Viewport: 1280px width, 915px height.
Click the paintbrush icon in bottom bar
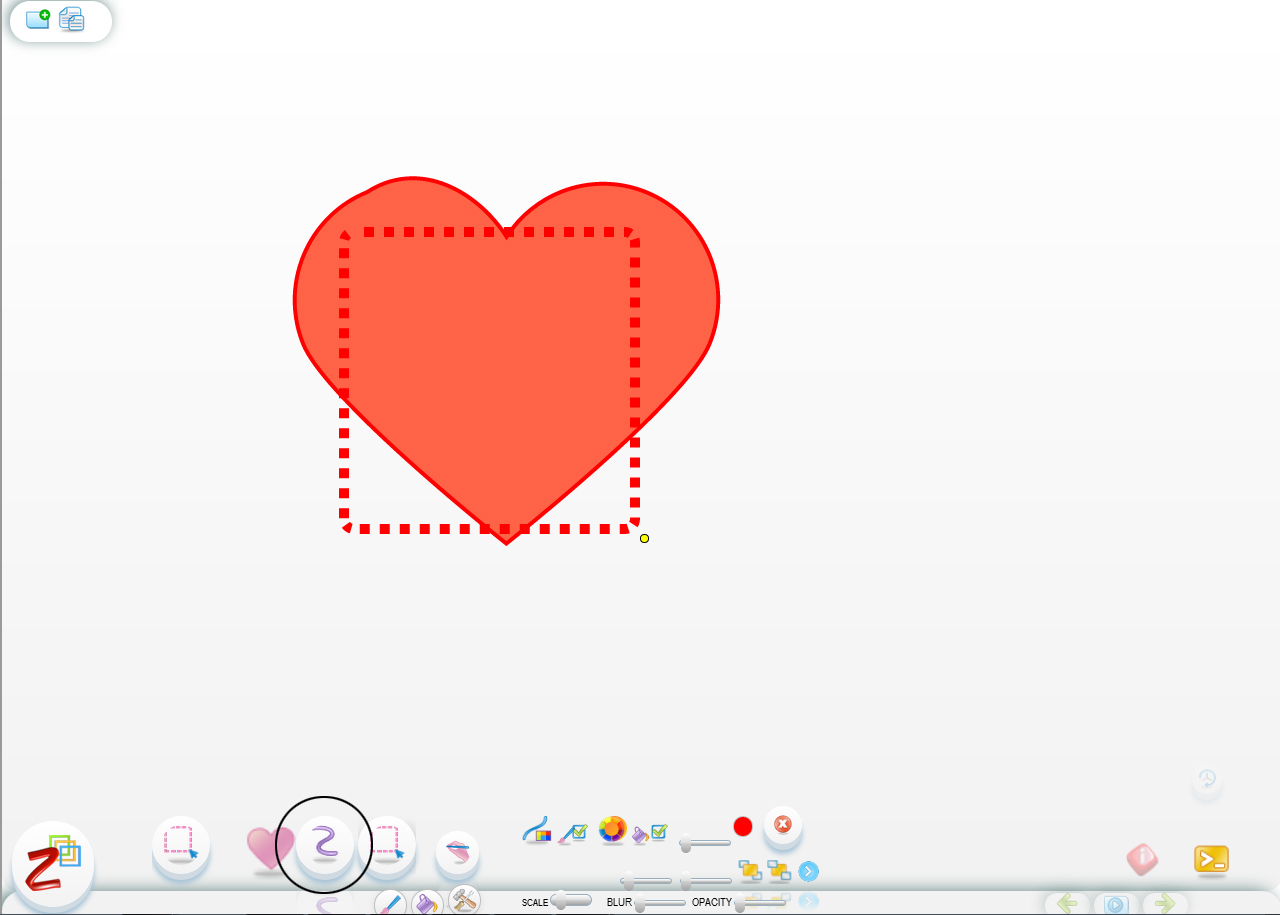click(390, 903)
